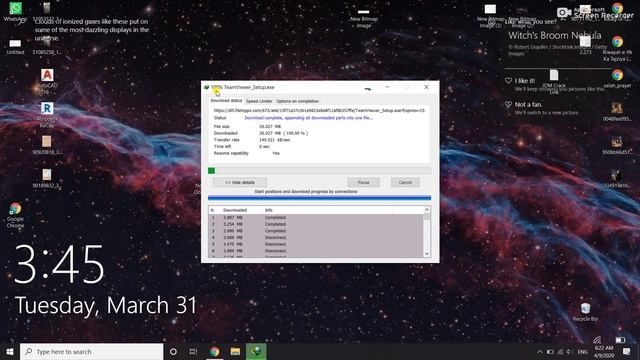This screenshot has height=360, width=640.
Task: Select connection row 5 with 3.470 MB
Action: coord(316,244)
